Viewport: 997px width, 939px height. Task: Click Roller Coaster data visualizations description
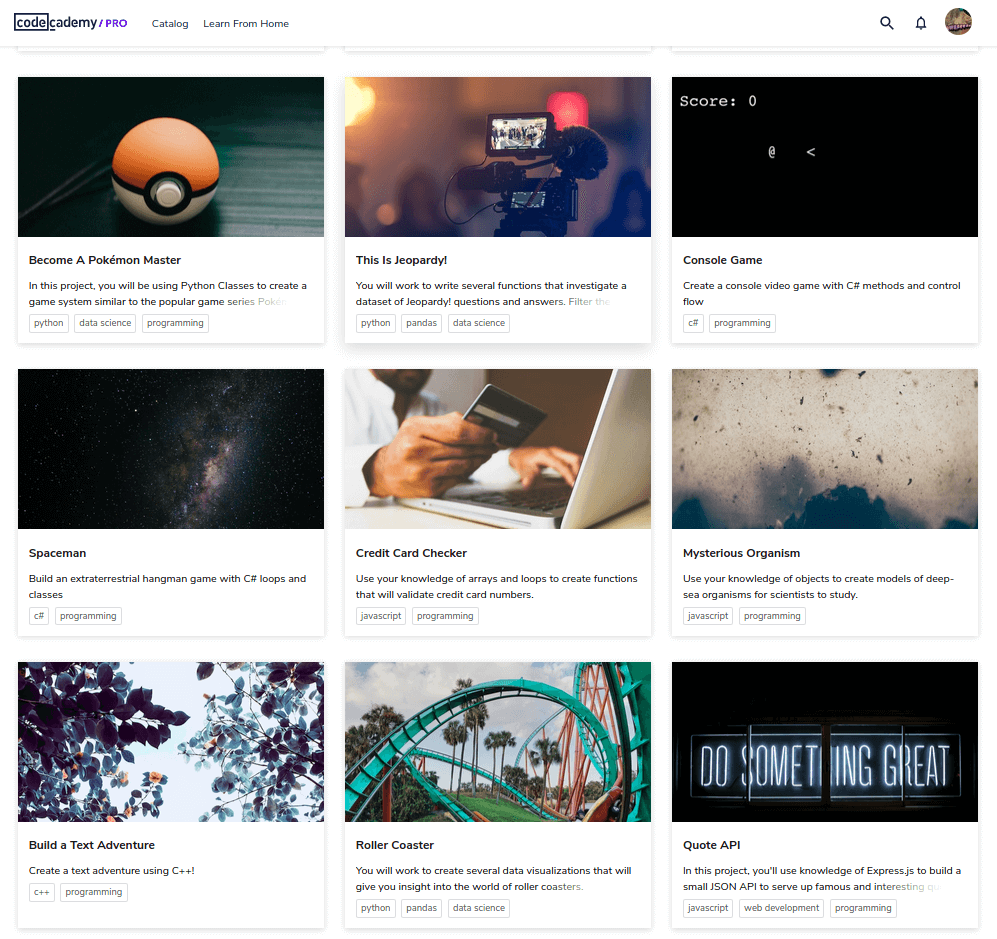pos(493,879)
